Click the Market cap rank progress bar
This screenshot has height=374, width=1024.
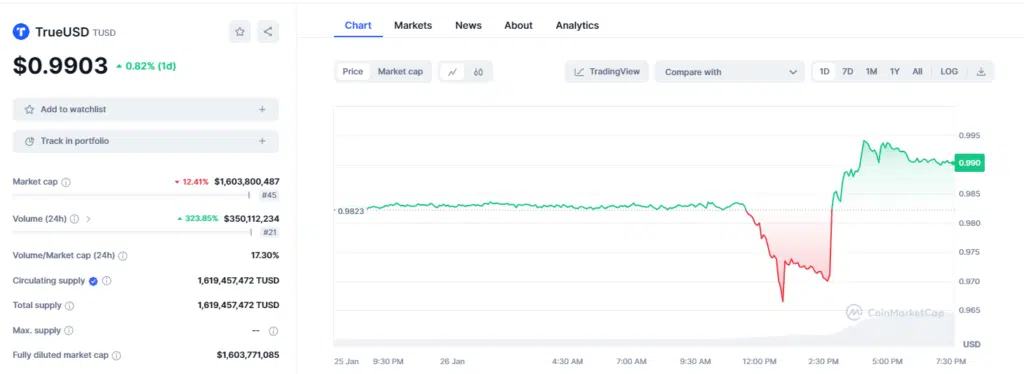[132, 195]
